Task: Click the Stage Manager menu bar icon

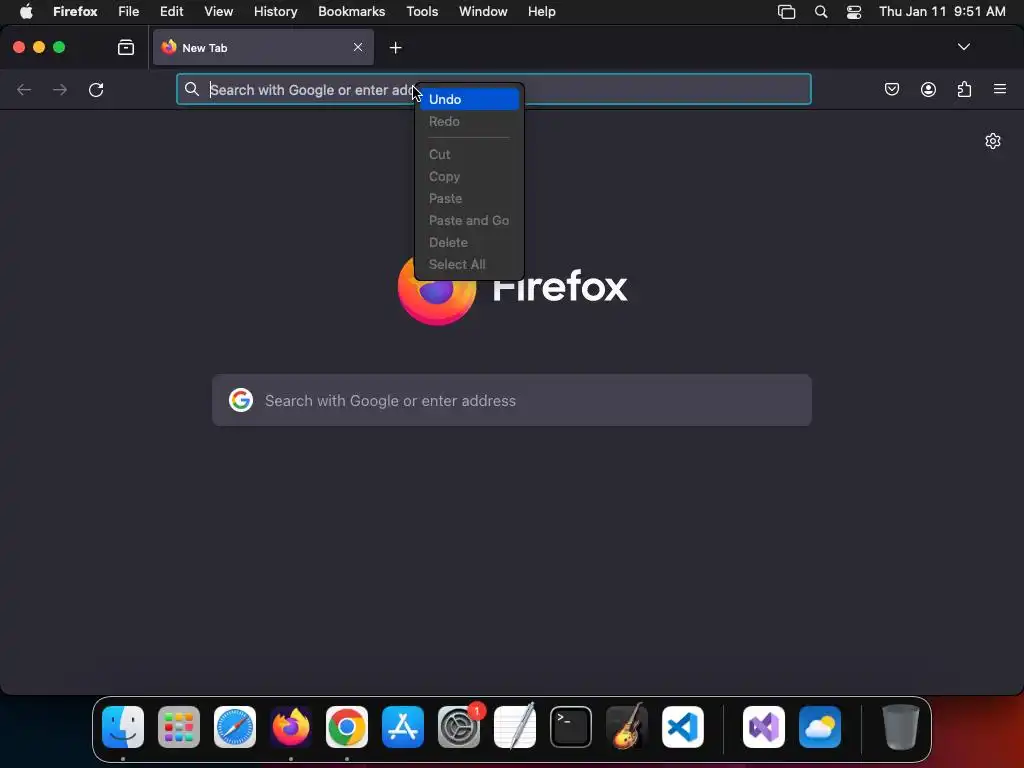Action: point(786,12)
